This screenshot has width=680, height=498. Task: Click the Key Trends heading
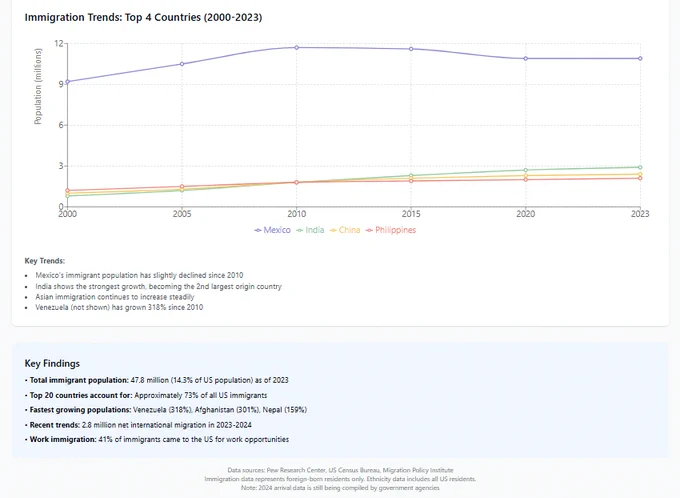click(x=45, y=261)
